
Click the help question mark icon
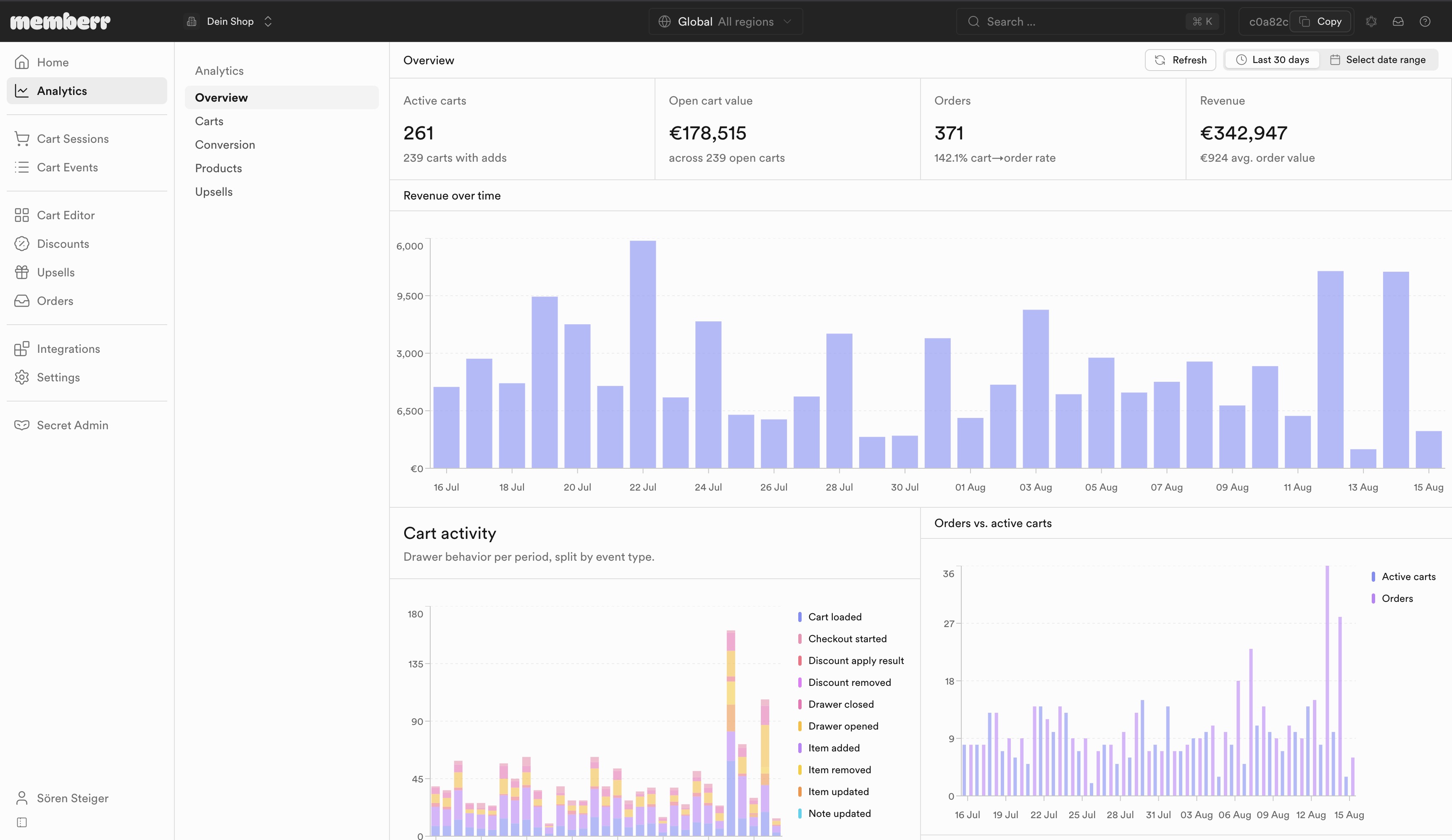(1425, 21)
